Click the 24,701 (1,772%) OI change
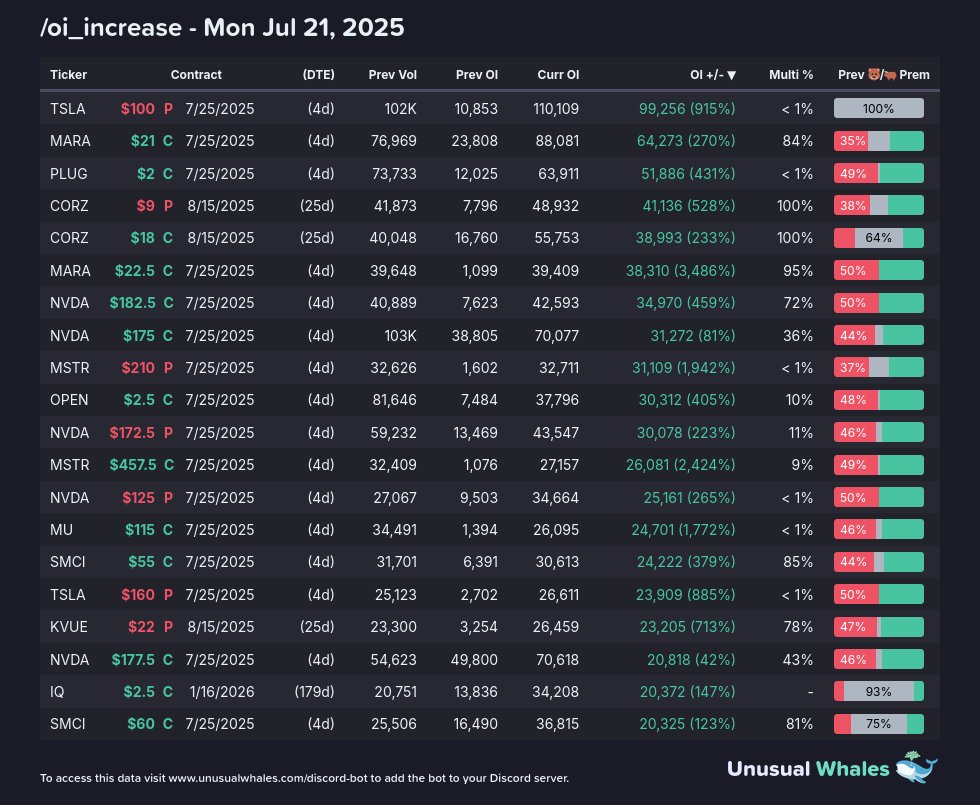980x805 pixels. [x=683, y=529]
